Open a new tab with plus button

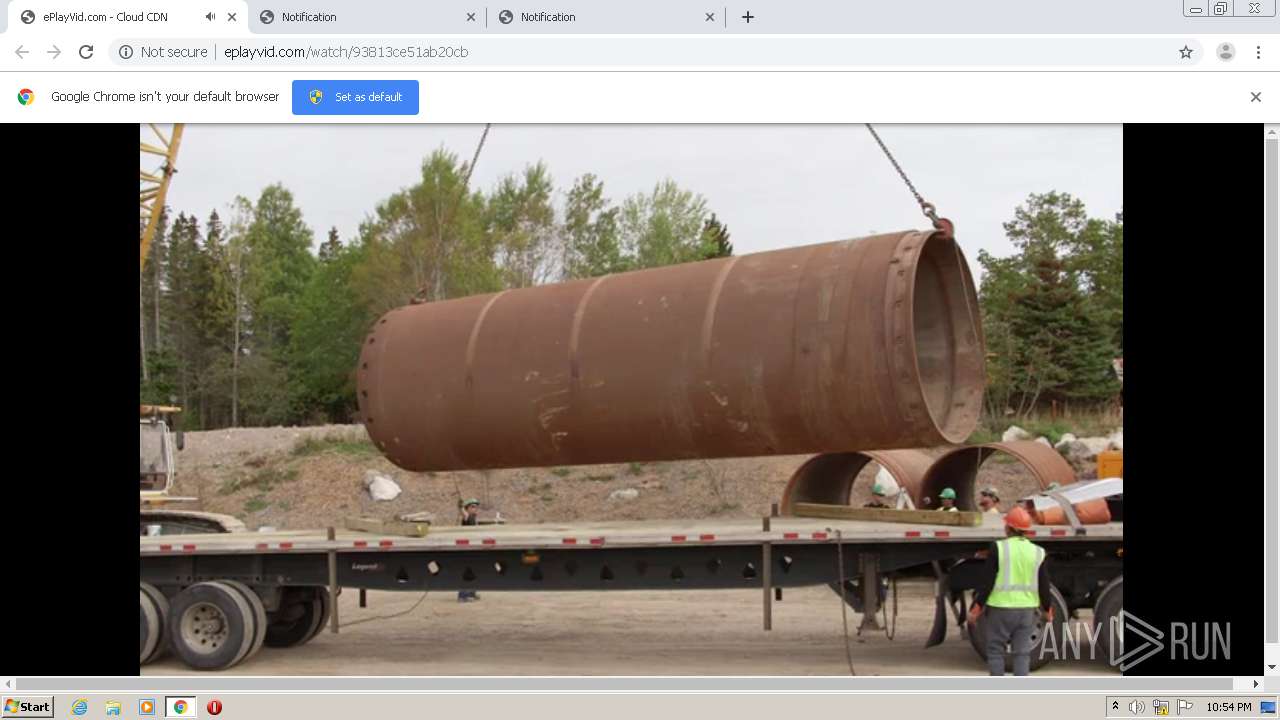pyautogui.click(x=748, y=17)
